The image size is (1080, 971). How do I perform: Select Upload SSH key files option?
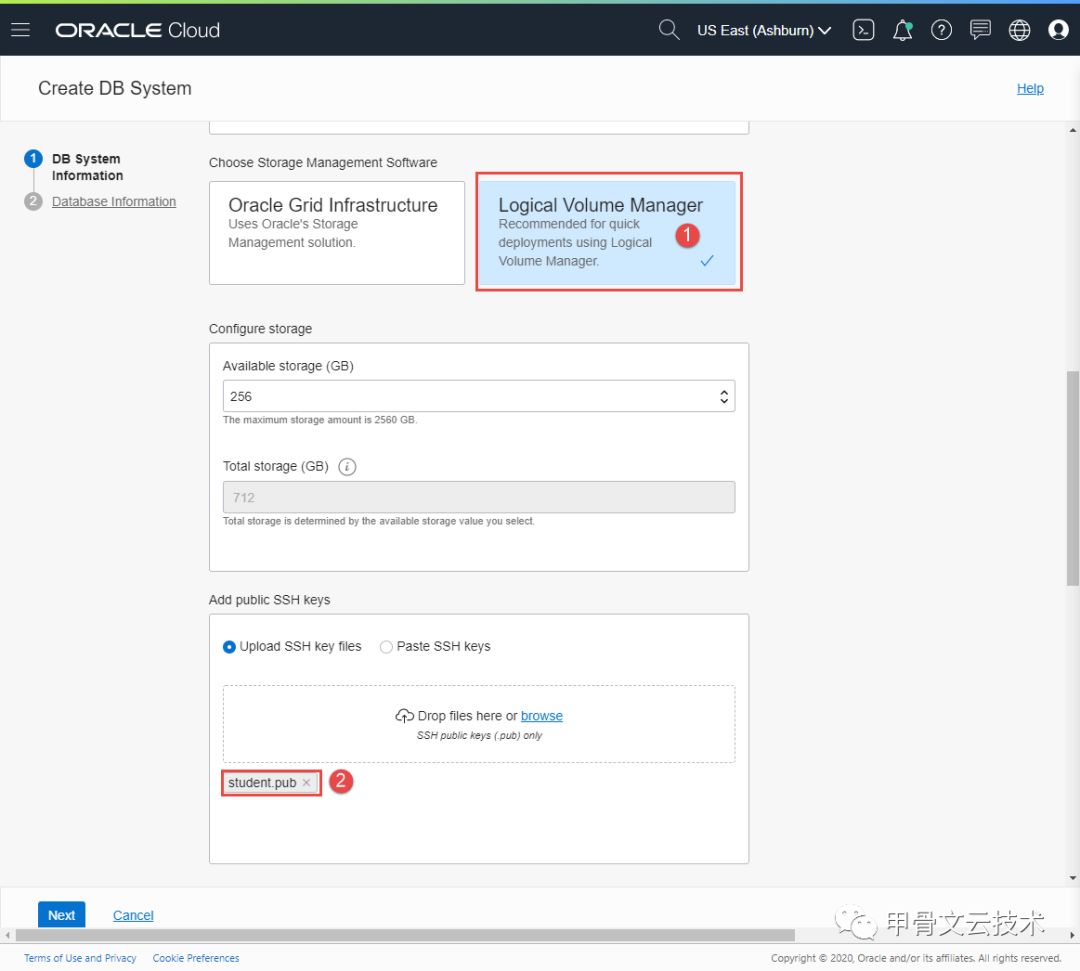230,647
